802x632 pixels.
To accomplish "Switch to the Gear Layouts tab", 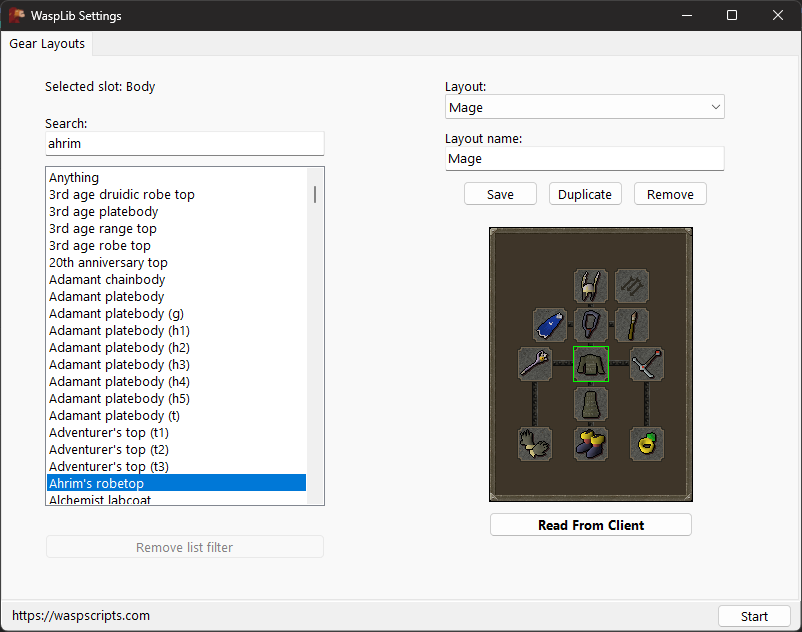I will 47,44.
